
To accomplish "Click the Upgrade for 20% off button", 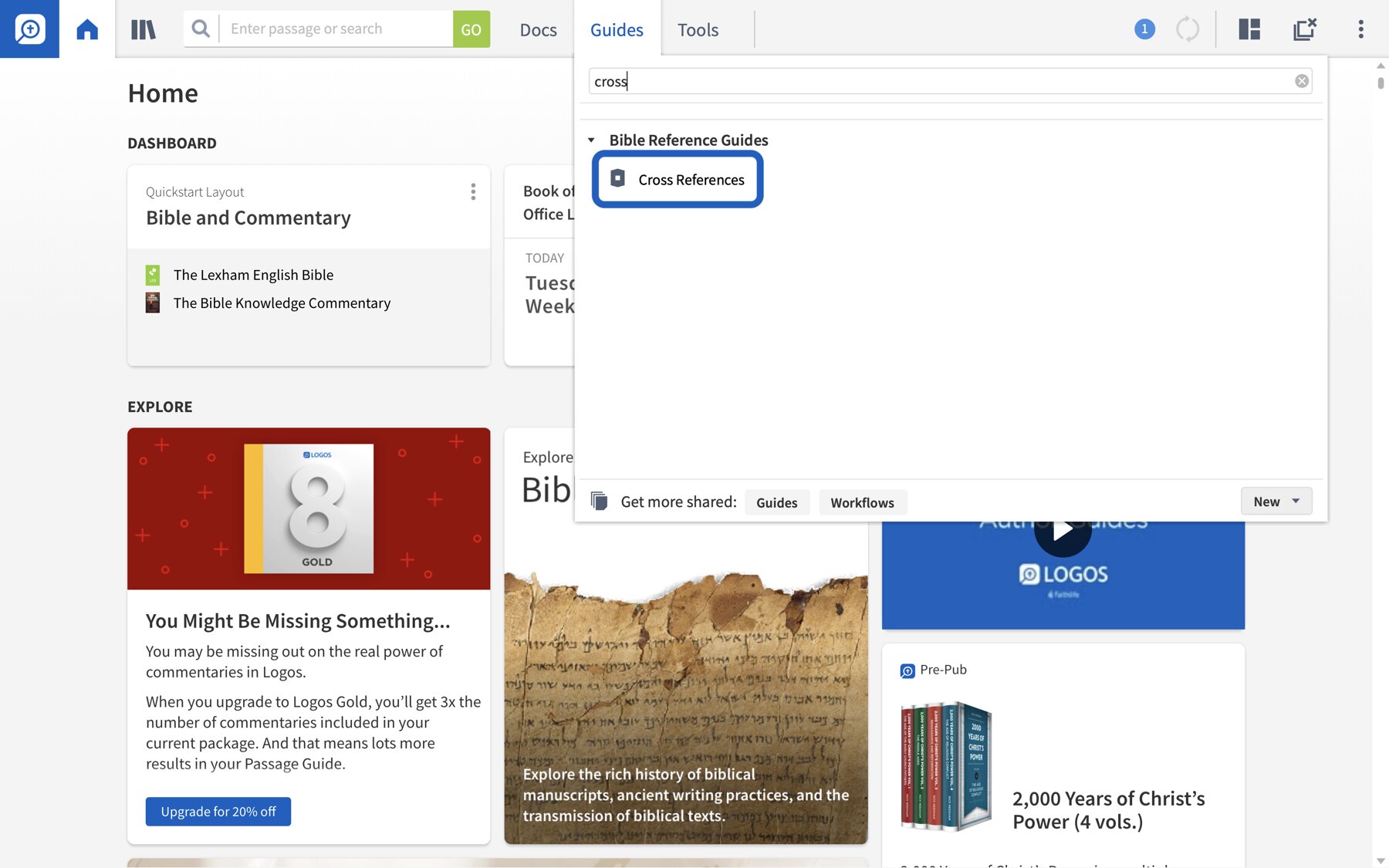I will [218, 811].
